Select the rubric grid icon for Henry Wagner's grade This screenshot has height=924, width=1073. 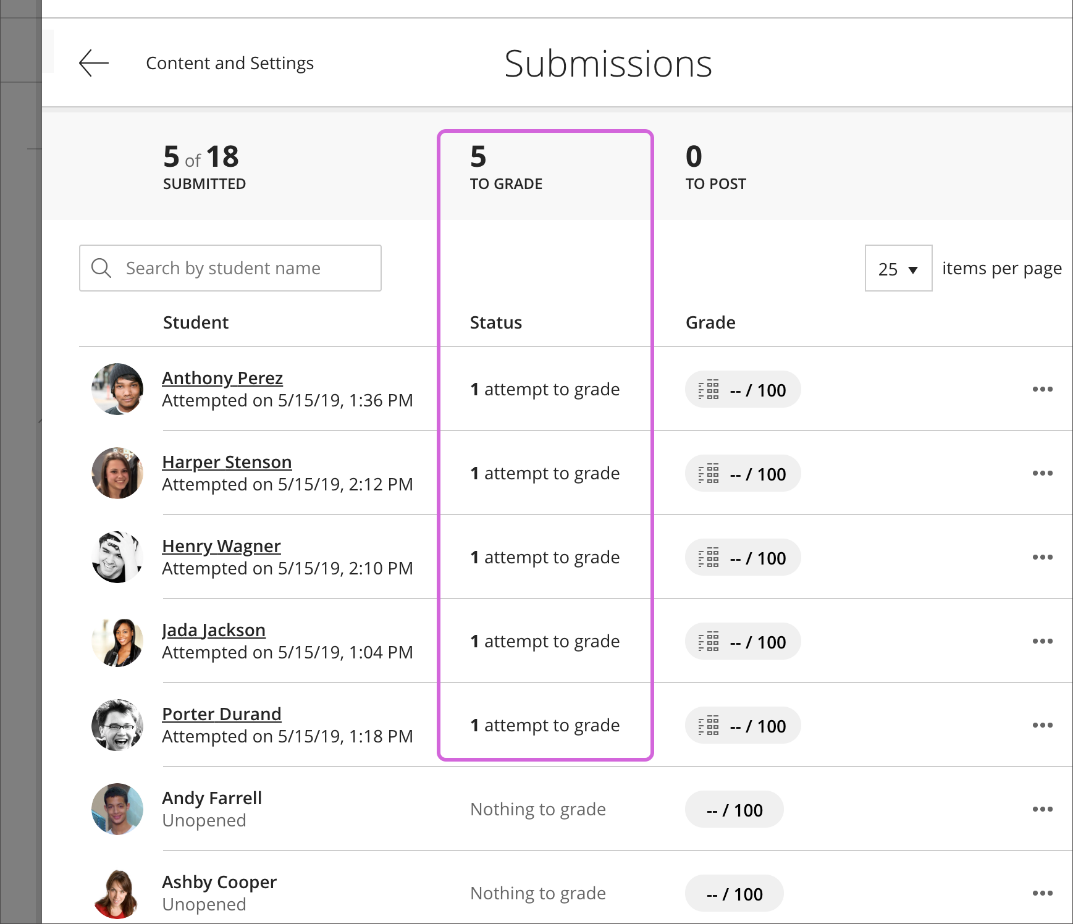[x=707, y=557]
